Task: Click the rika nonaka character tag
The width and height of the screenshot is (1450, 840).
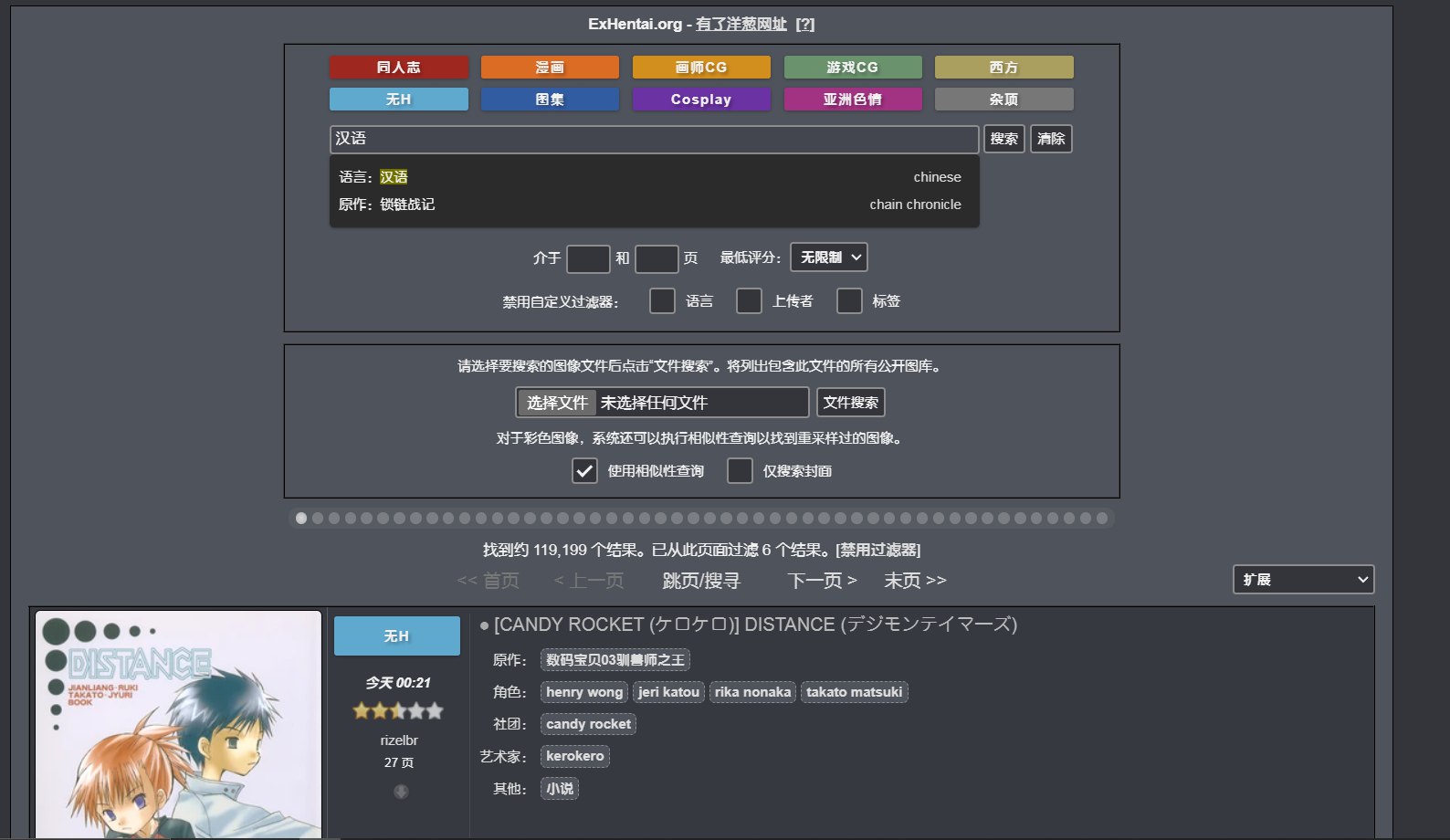Action: coord(752,692)
